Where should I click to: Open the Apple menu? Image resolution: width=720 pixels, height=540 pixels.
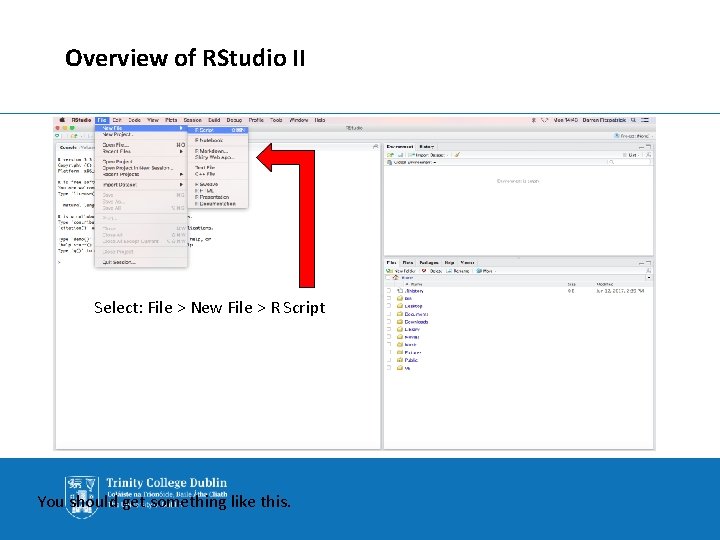62,120
